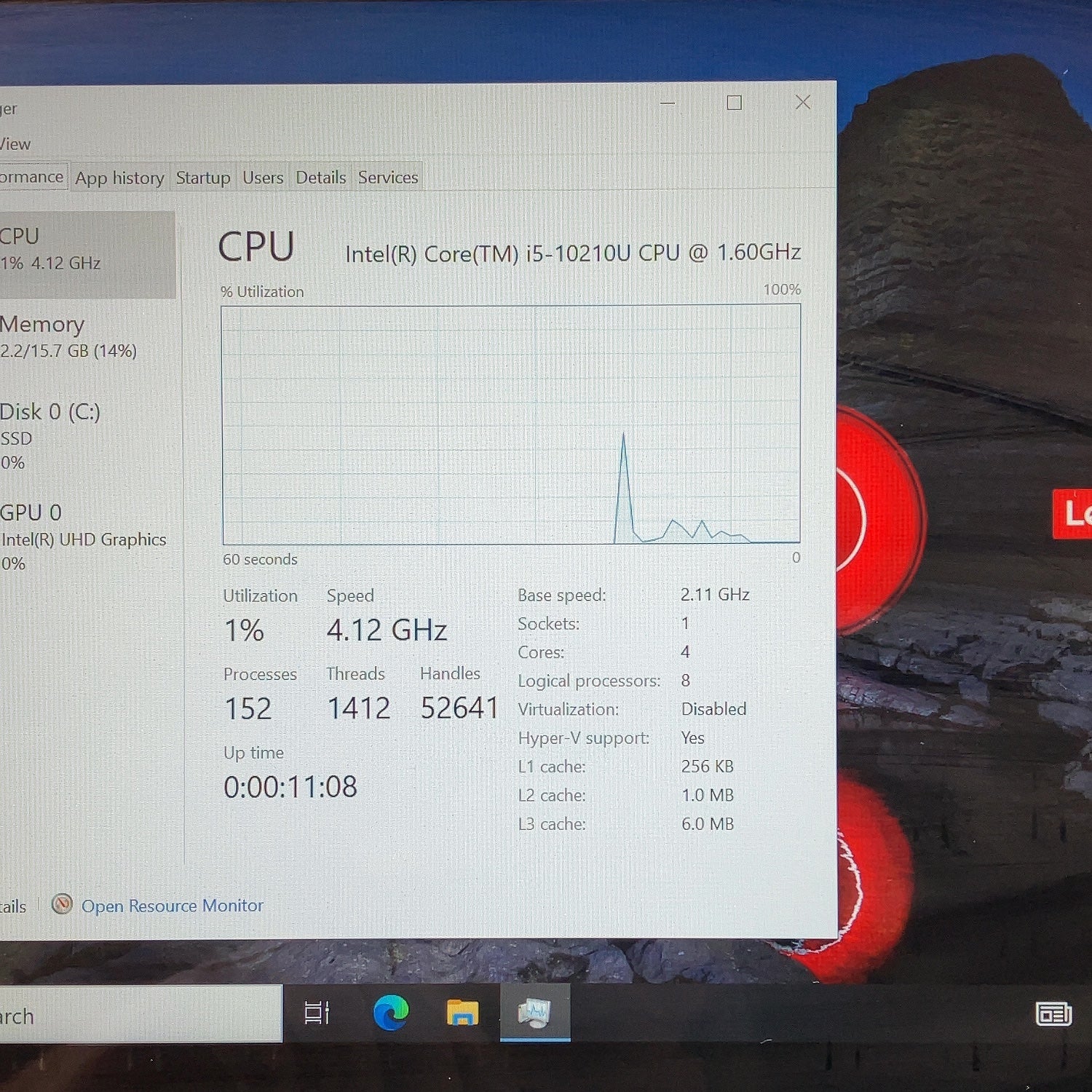This screenshot has width=1092, height=1092.
Task: Open the Users tab
Action: click(263, 178)
